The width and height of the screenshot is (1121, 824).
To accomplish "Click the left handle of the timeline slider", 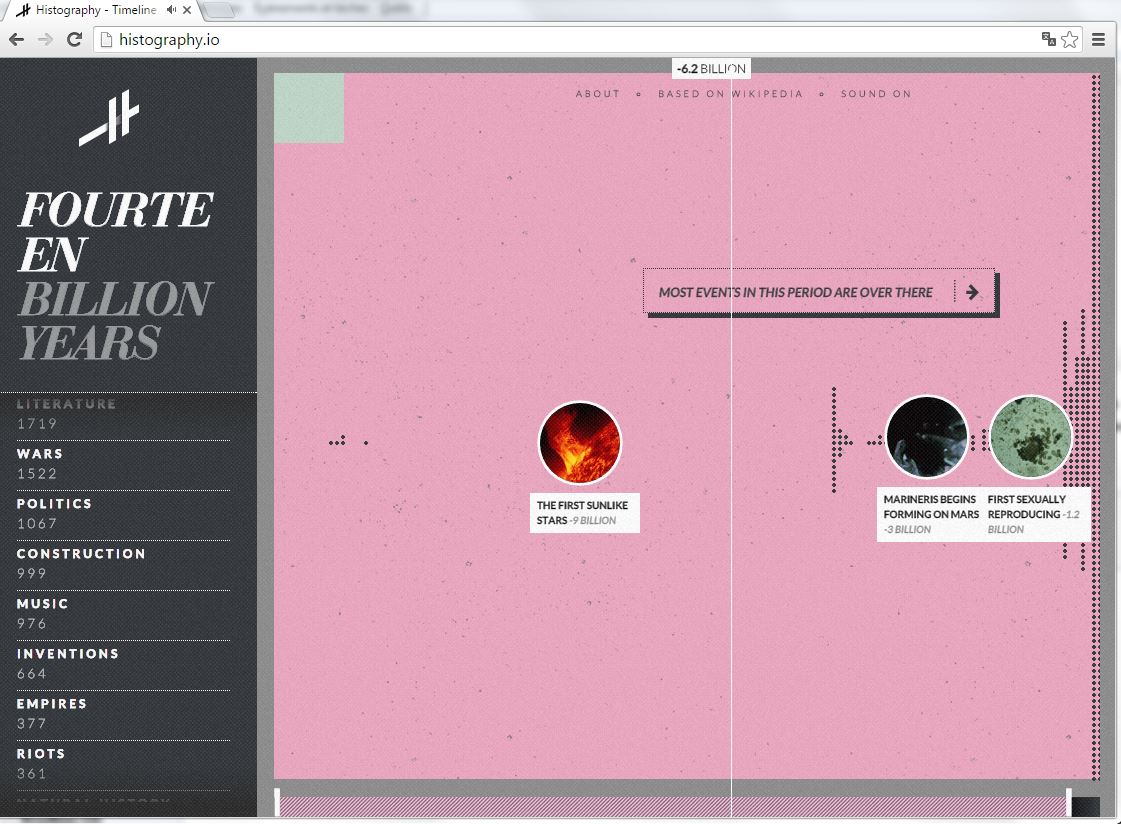I will click(x=278, y=803).
